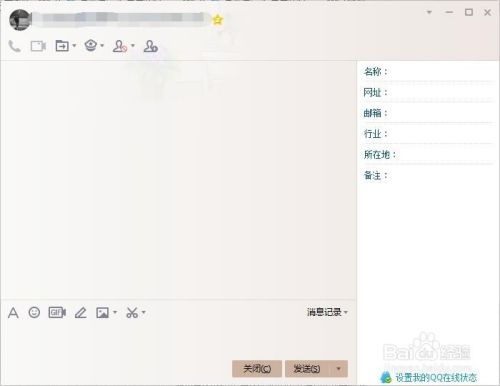Open the 消息记录 message history

pos(324,312)
